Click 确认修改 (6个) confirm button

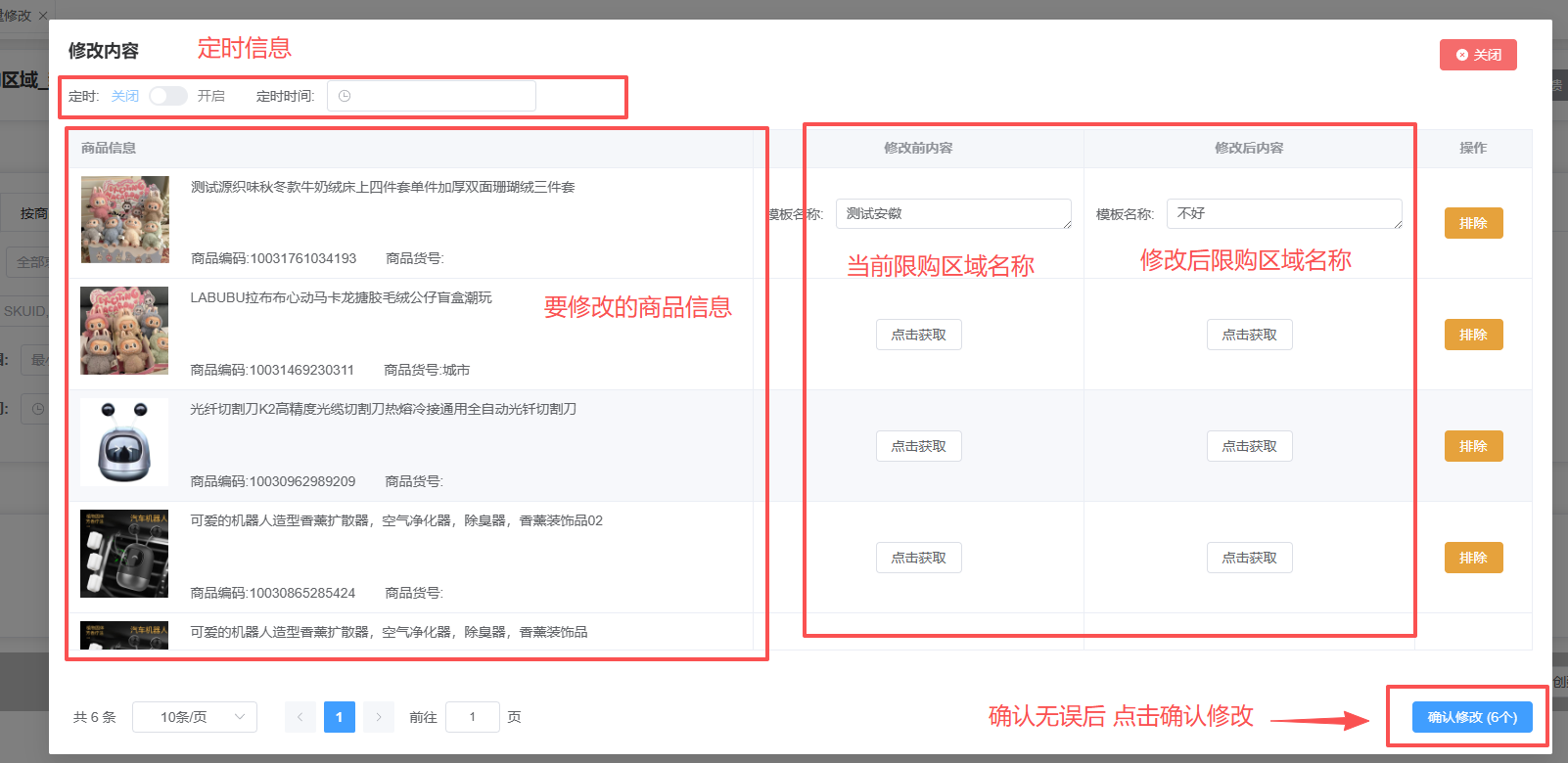1472,717
